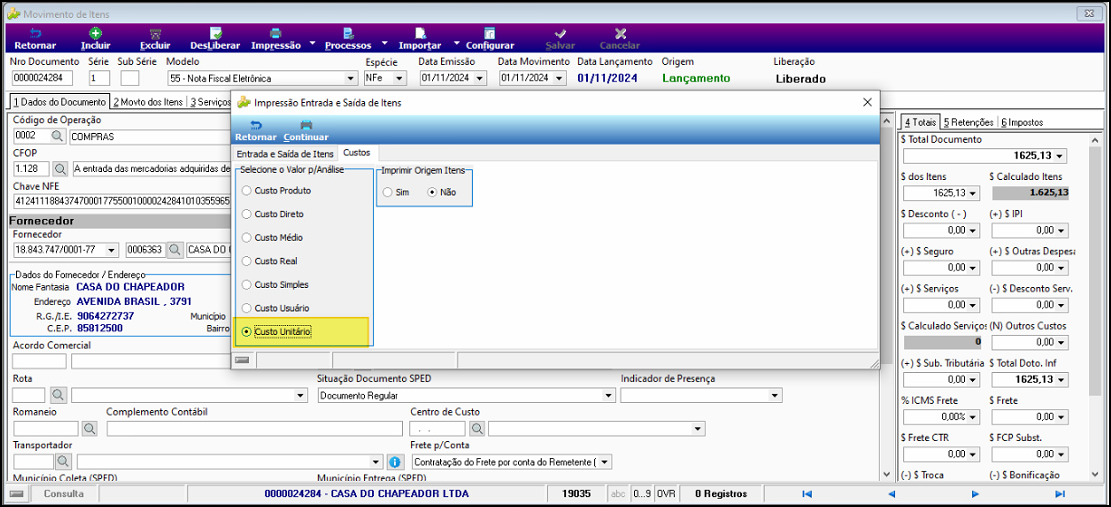This screenshot has height=507, width=1111.
Task: Click the Complemento Contábil input field
Action: pos(254,428)
